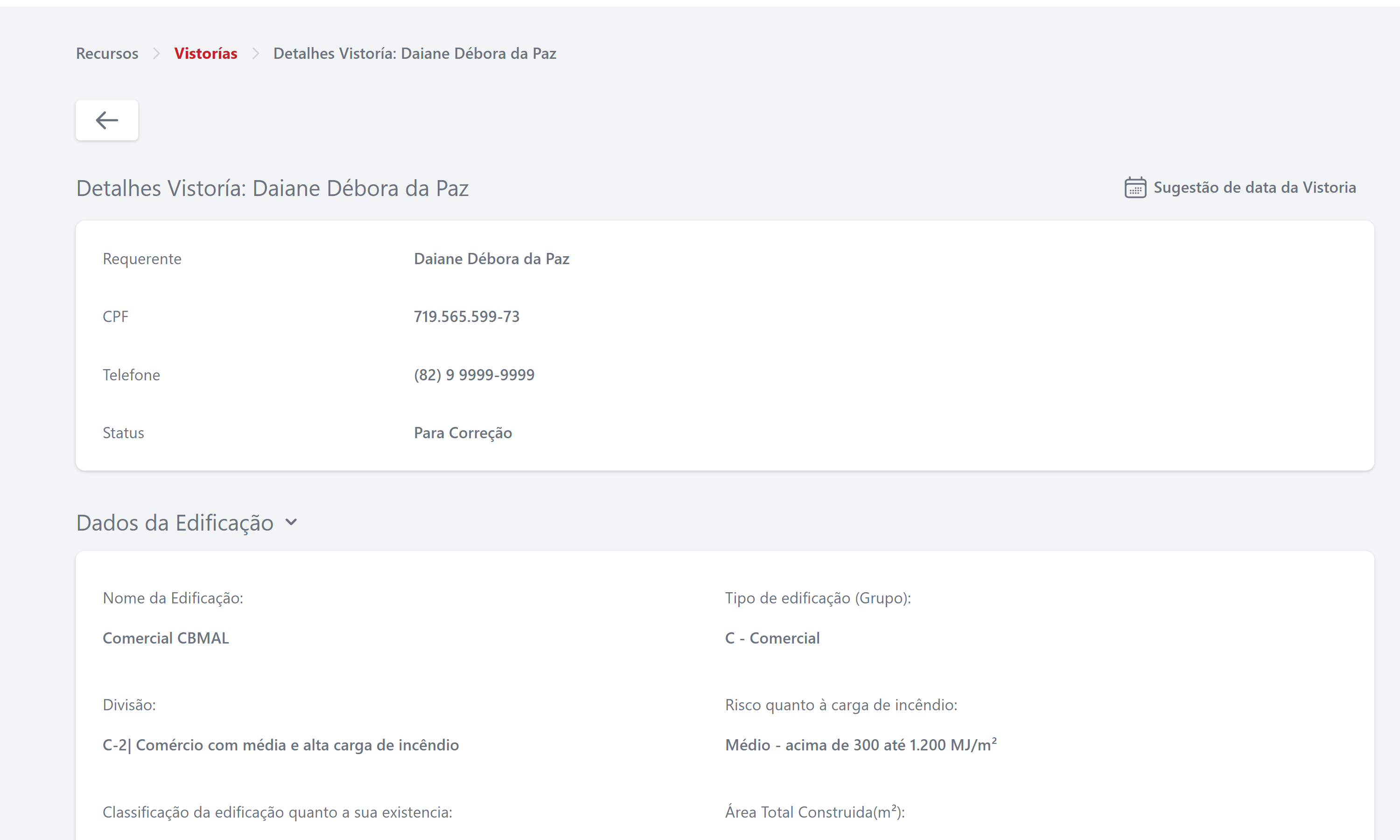Viewport: 1400px width, 840px height.
Task: Click the page title Detalhes Vistoría heading
Action: point(272,188)
